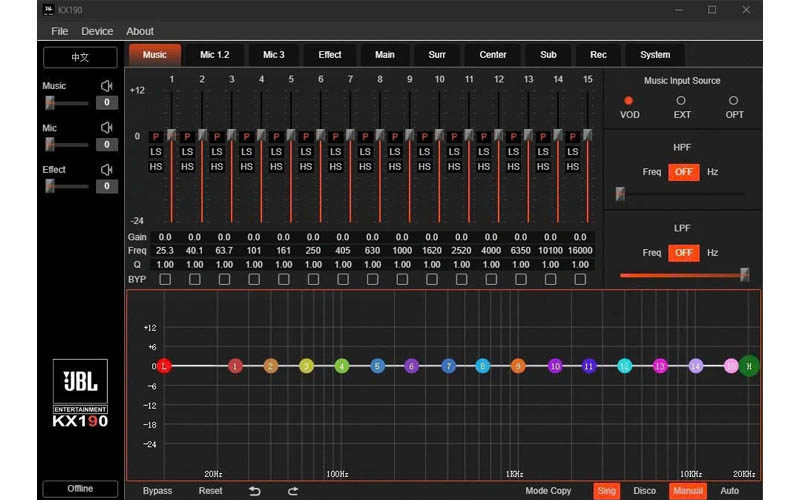Screen dimensions: 800x500
Task: Click the Reset button
Action: click(x=210, y=491)
